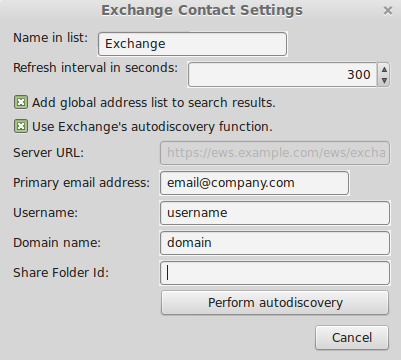Click the disabled Server URL field
The image size is (401, 360).
[275, 153]
